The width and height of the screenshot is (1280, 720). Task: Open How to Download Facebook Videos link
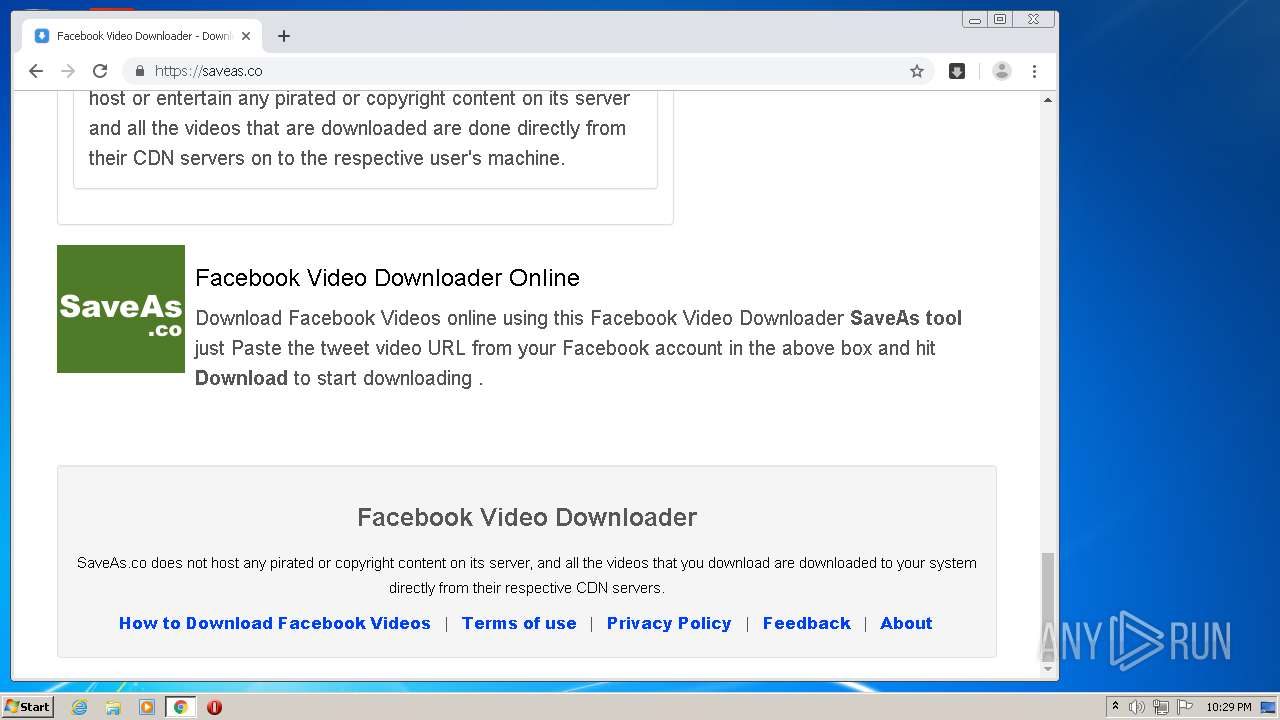pos(275,623)
